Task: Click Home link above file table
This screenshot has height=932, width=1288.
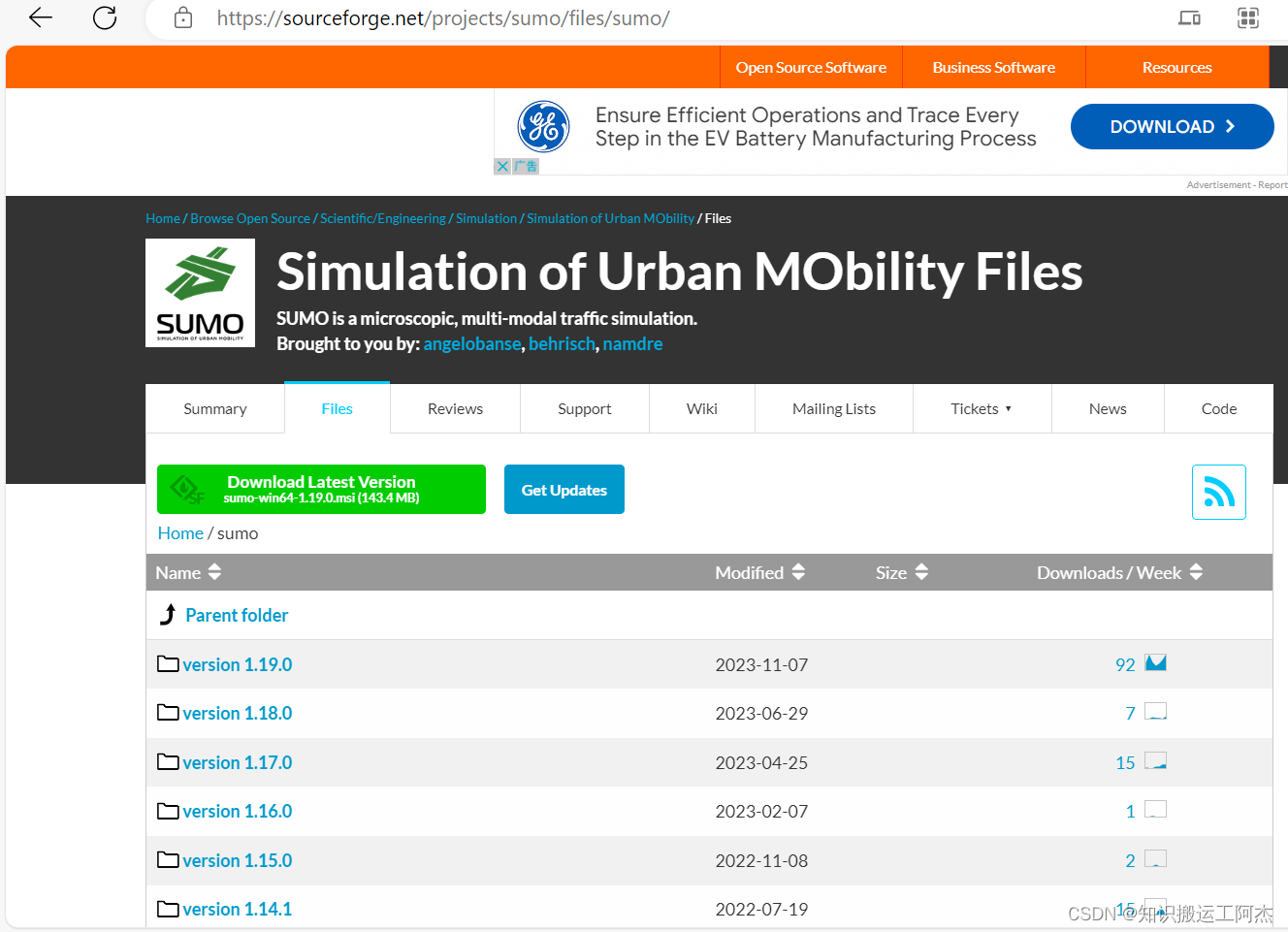Action: (x=180, y=533)
